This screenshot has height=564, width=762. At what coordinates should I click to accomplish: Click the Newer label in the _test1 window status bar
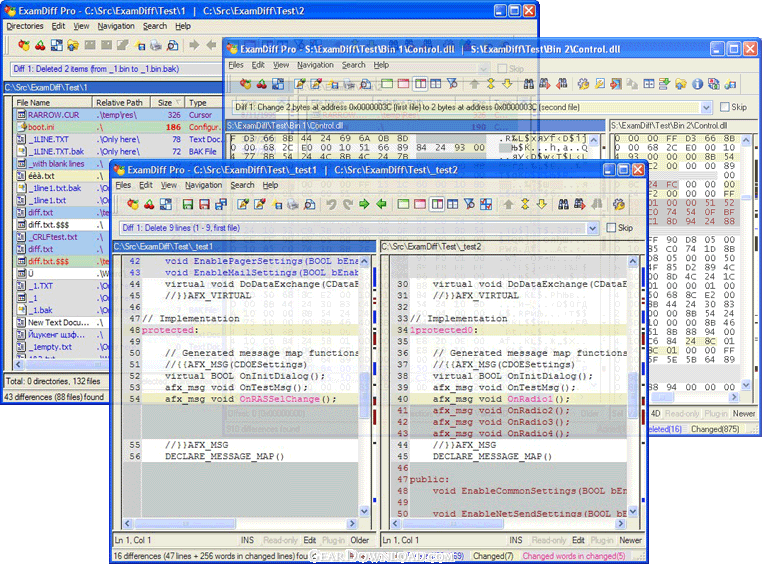pos(630,540)
